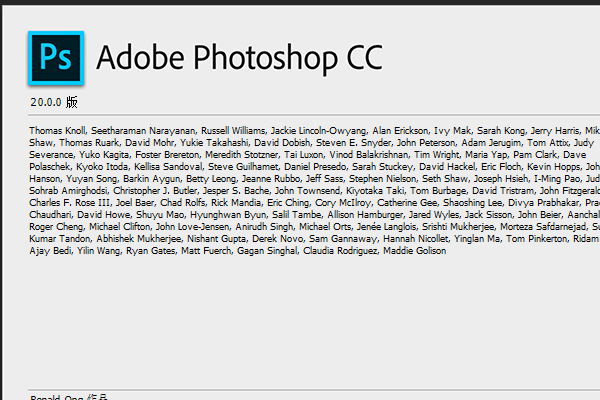Screen dimensions: 600x400
Task: Click the name Charles F. Rose III
Action: 69,203
